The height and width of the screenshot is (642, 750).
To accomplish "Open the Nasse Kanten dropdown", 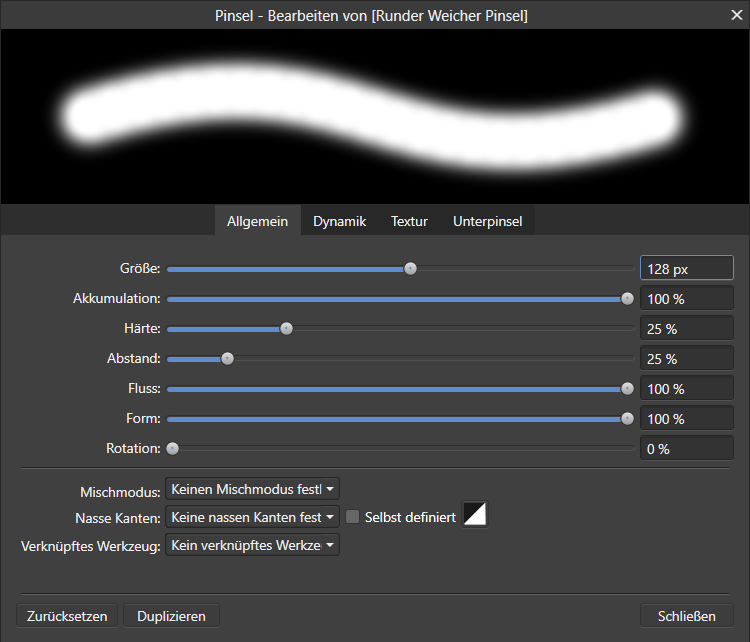I will (252, 517).
